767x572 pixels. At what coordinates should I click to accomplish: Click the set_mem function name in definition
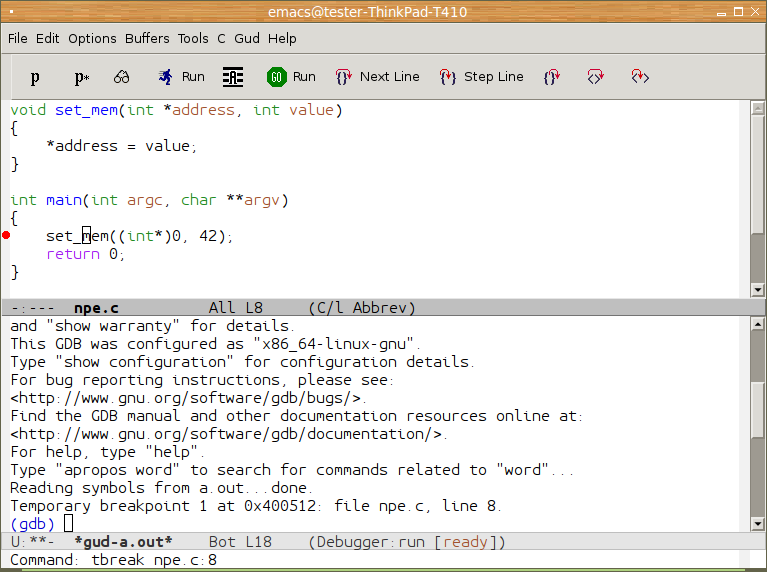[x=86, y=110]
